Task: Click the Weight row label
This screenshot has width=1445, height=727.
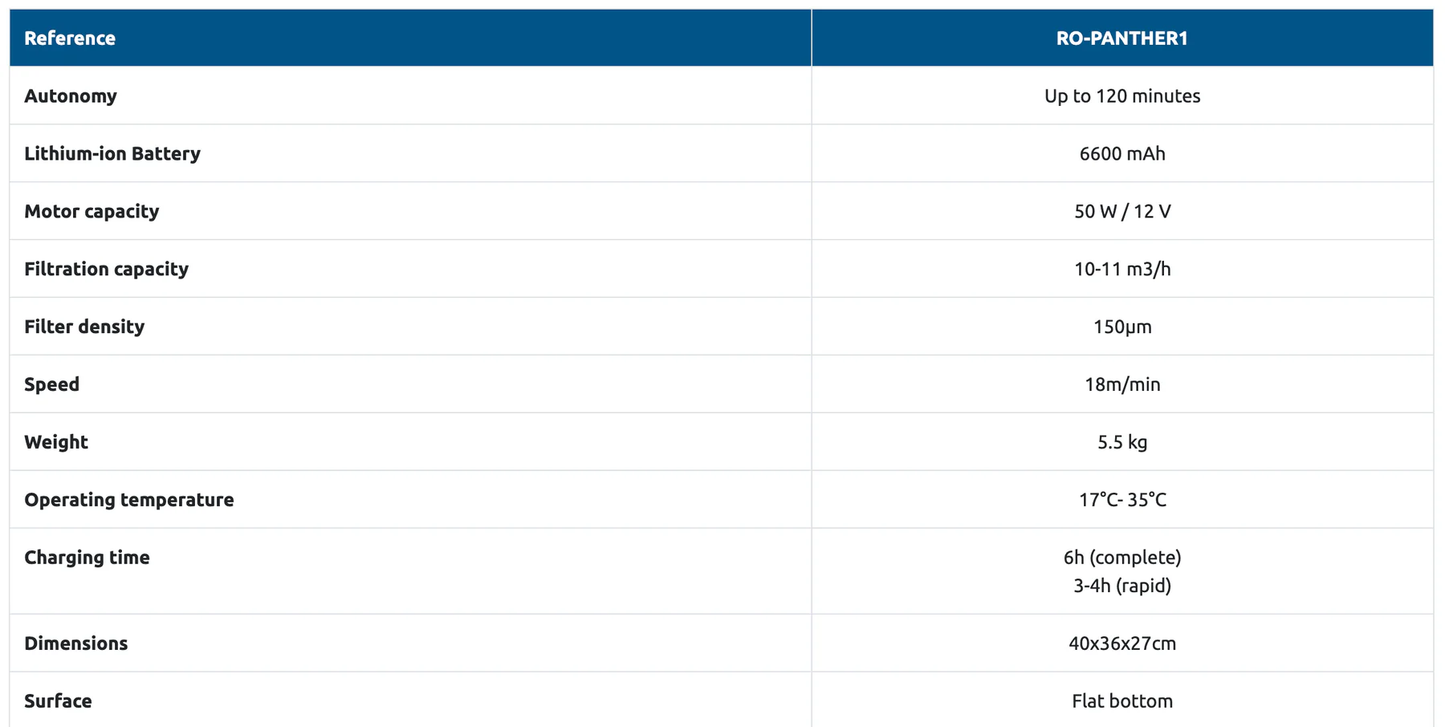Action: pos(56,442)
